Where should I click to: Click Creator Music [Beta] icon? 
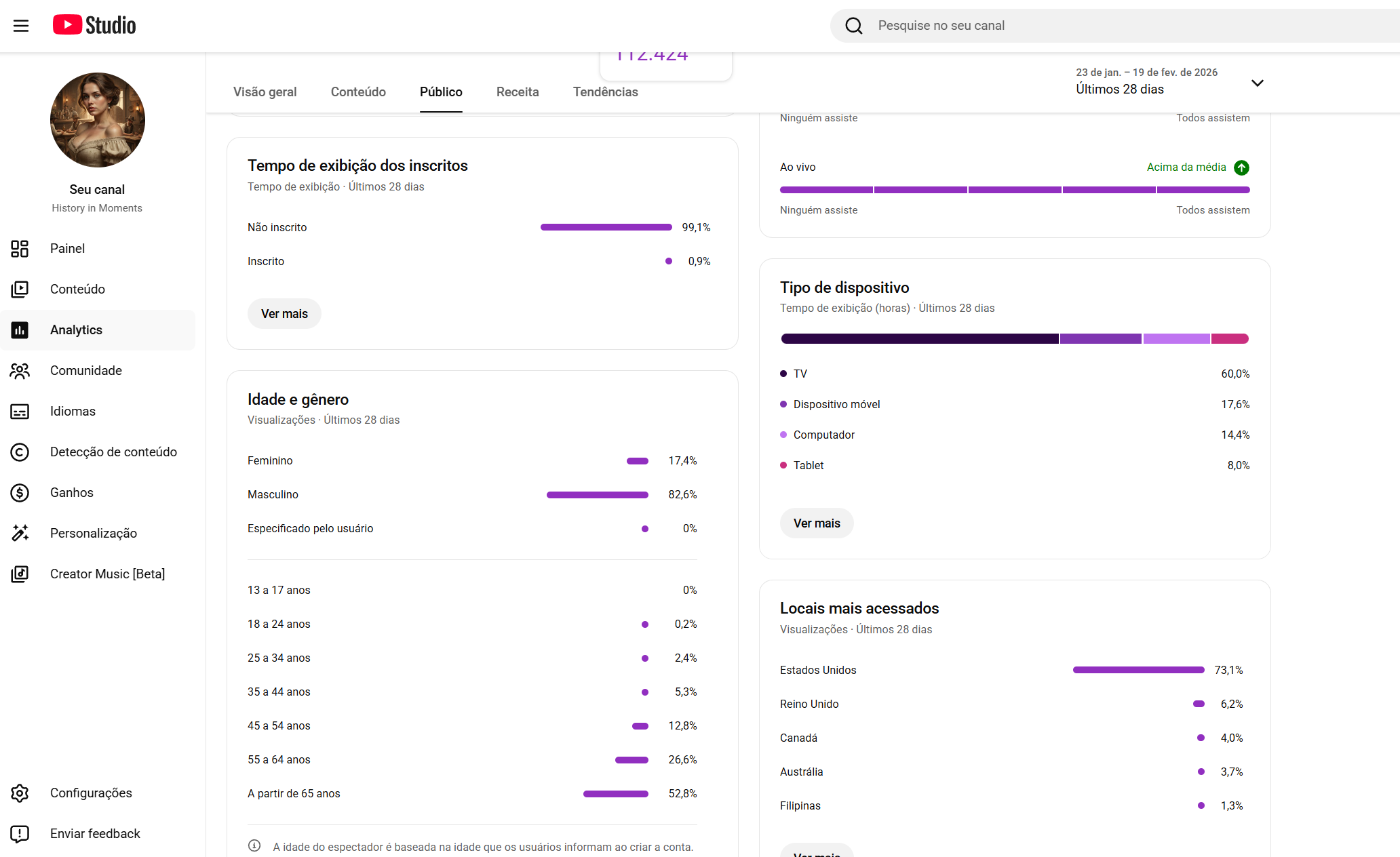click(x=20, y=574)
